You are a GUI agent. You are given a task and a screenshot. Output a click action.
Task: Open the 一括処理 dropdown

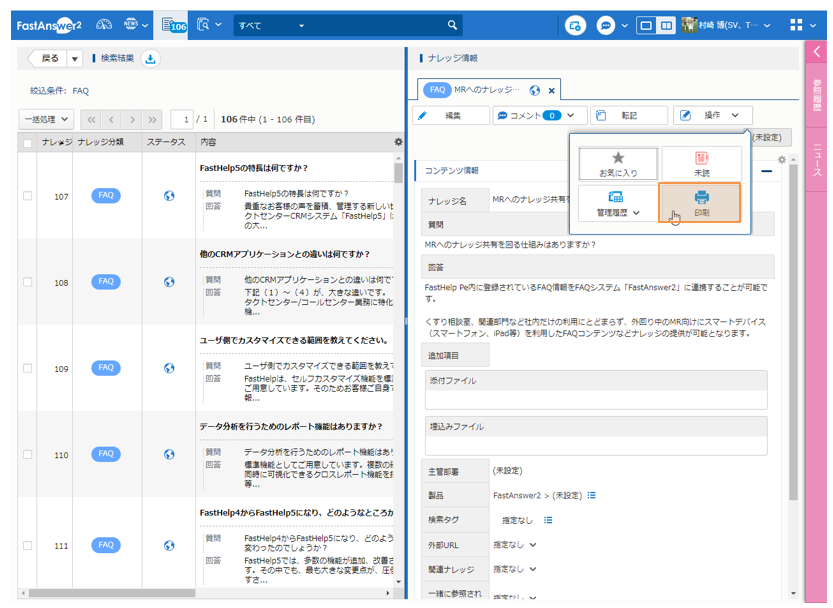coord(46,119)
